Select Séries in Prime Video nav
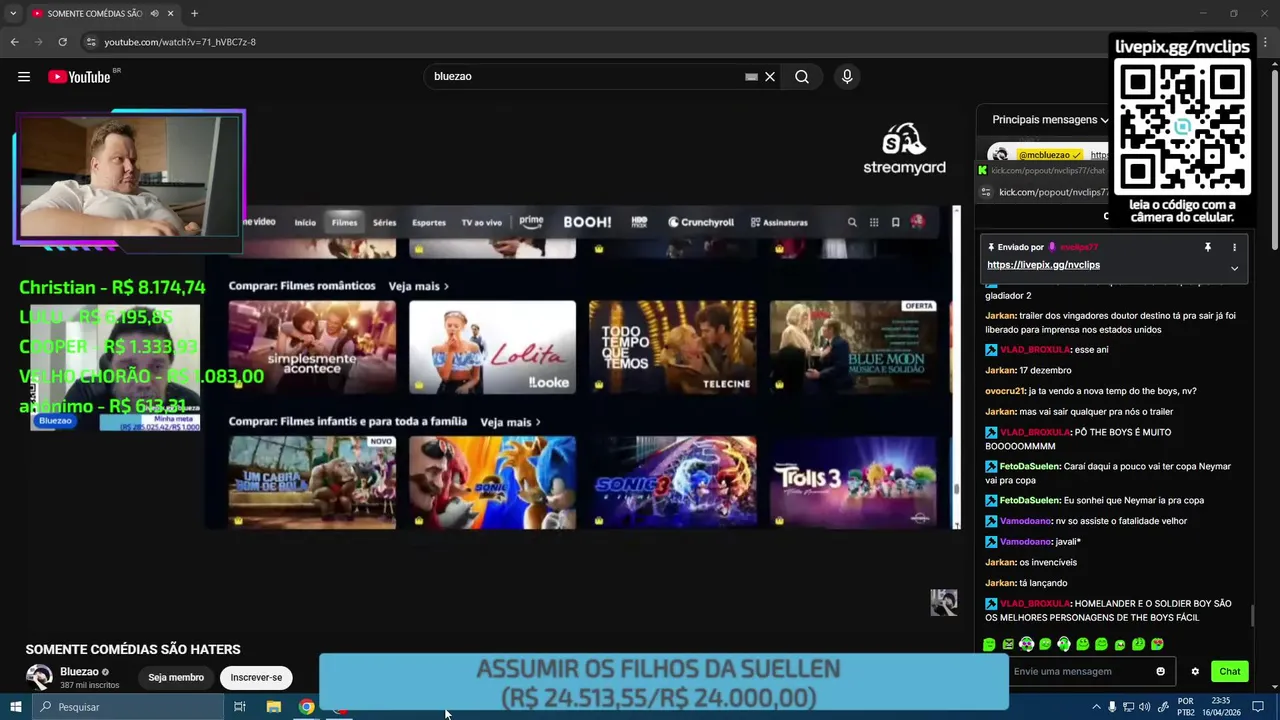The width and height of the screenshot is (1280, 720). tap(384, 222)
